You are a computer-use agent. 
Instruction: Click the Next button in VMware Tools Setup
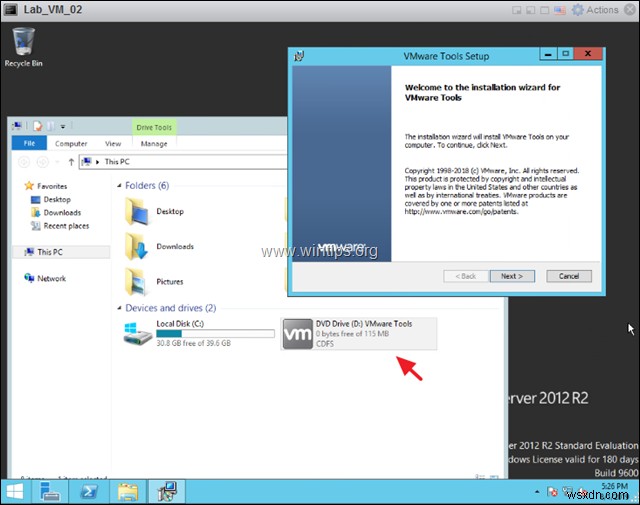coord(512,276)
